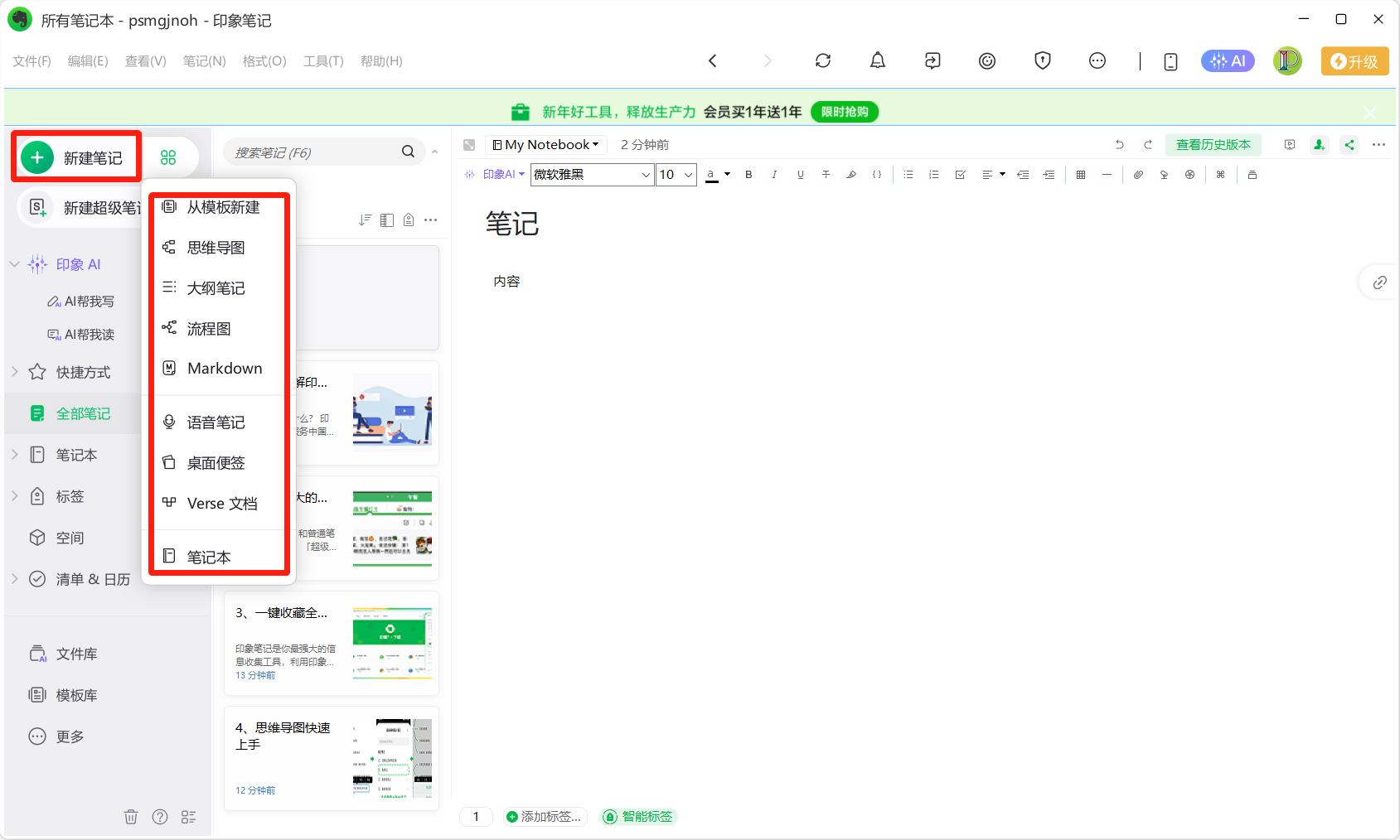Screen dimensions: 1400x840
Task: Open the My Notebook selector dropdown
Action: coord(545,145)
